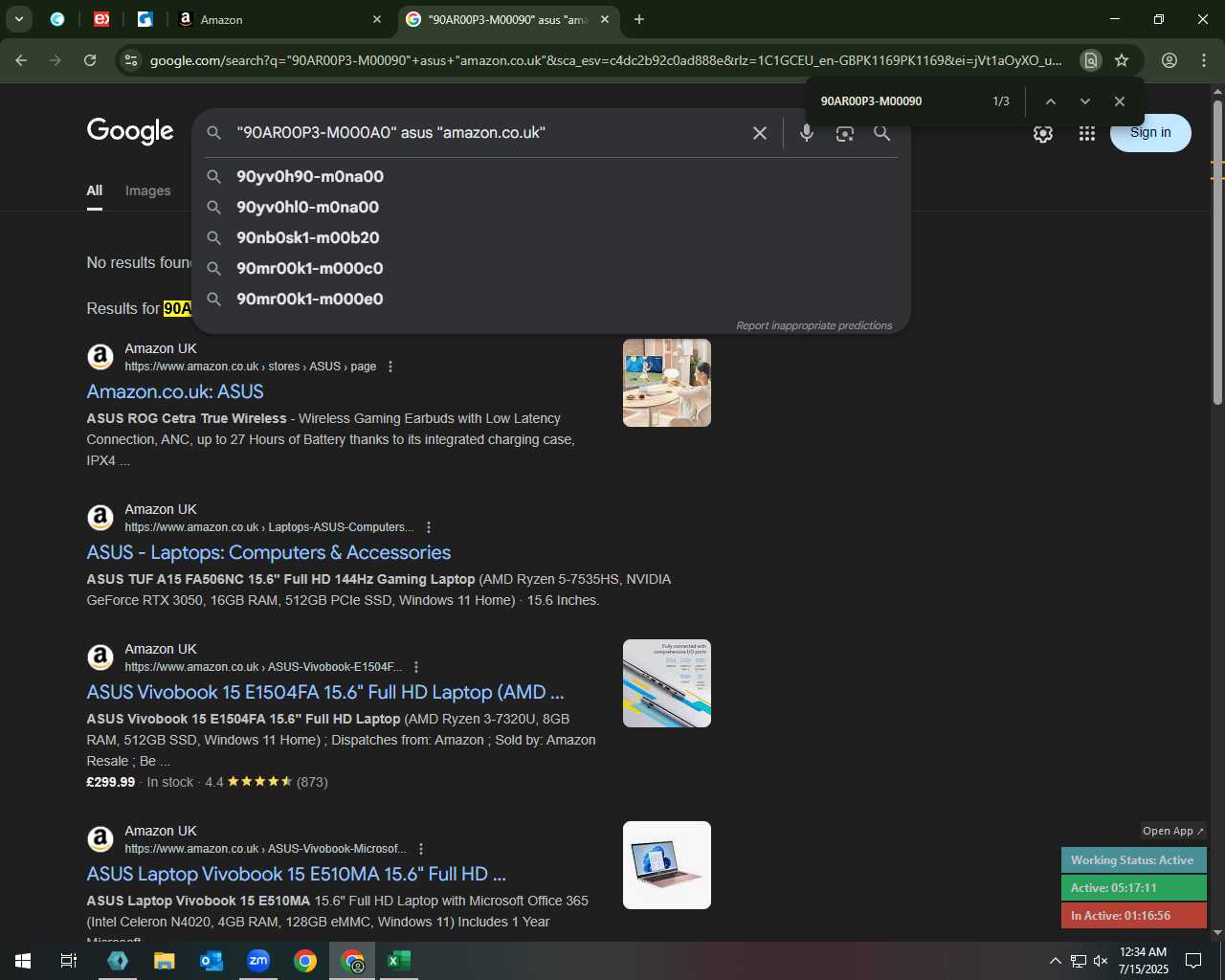
Task: Open the Google apps grid
Action: (1087, 134)
